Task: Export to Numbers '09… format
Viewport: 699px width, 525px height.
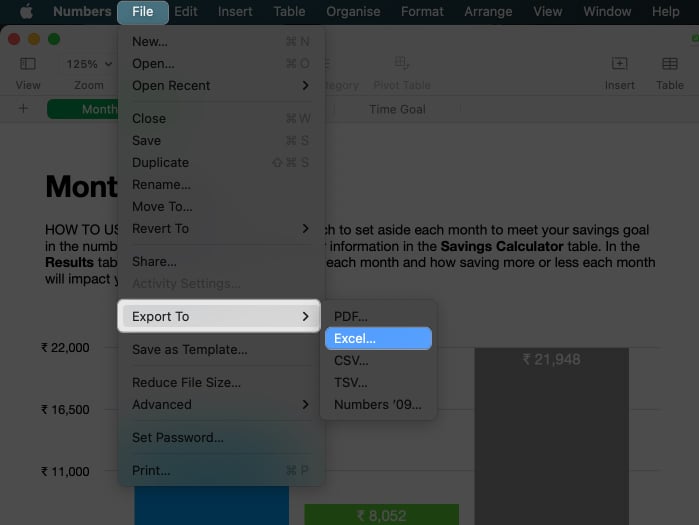Action: tap(378, 405)
